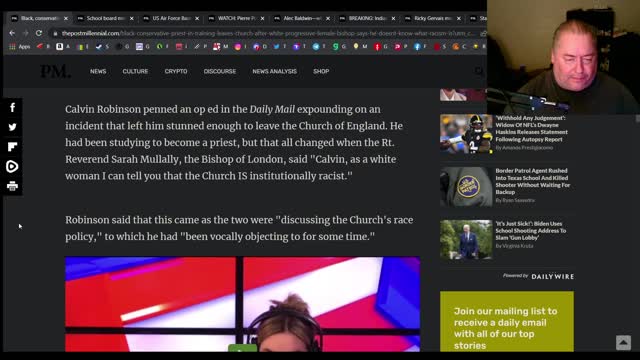Open the CRYPTO menu item
Viewport: 640px width, 360px height.
click(x=176, y=71)
